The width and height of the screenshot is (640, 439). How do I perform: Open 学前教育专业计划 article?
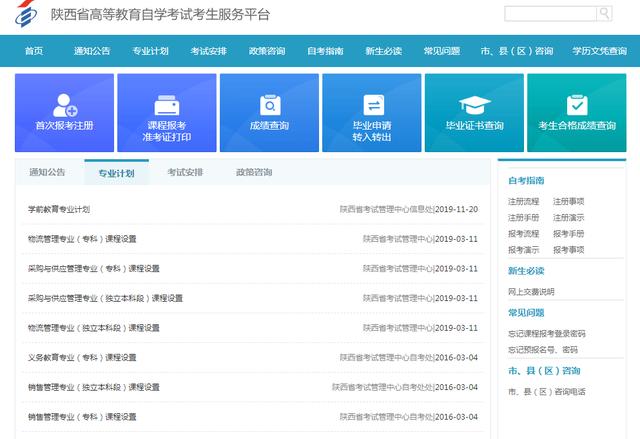click(59, 209)
